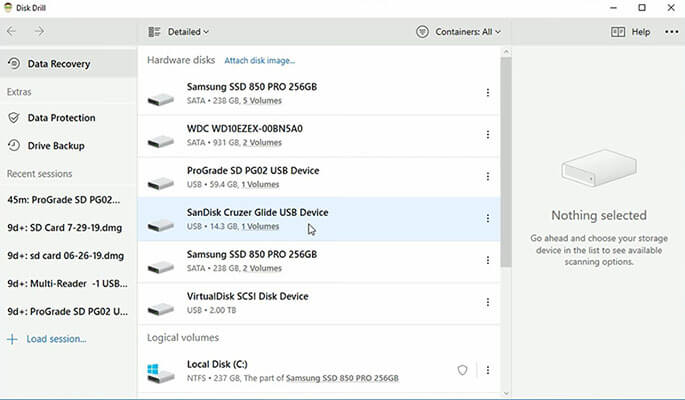This screenshot has height=400, width=685.
Task: Minimize the Disk Drill window
Action: tap(613, 8)
